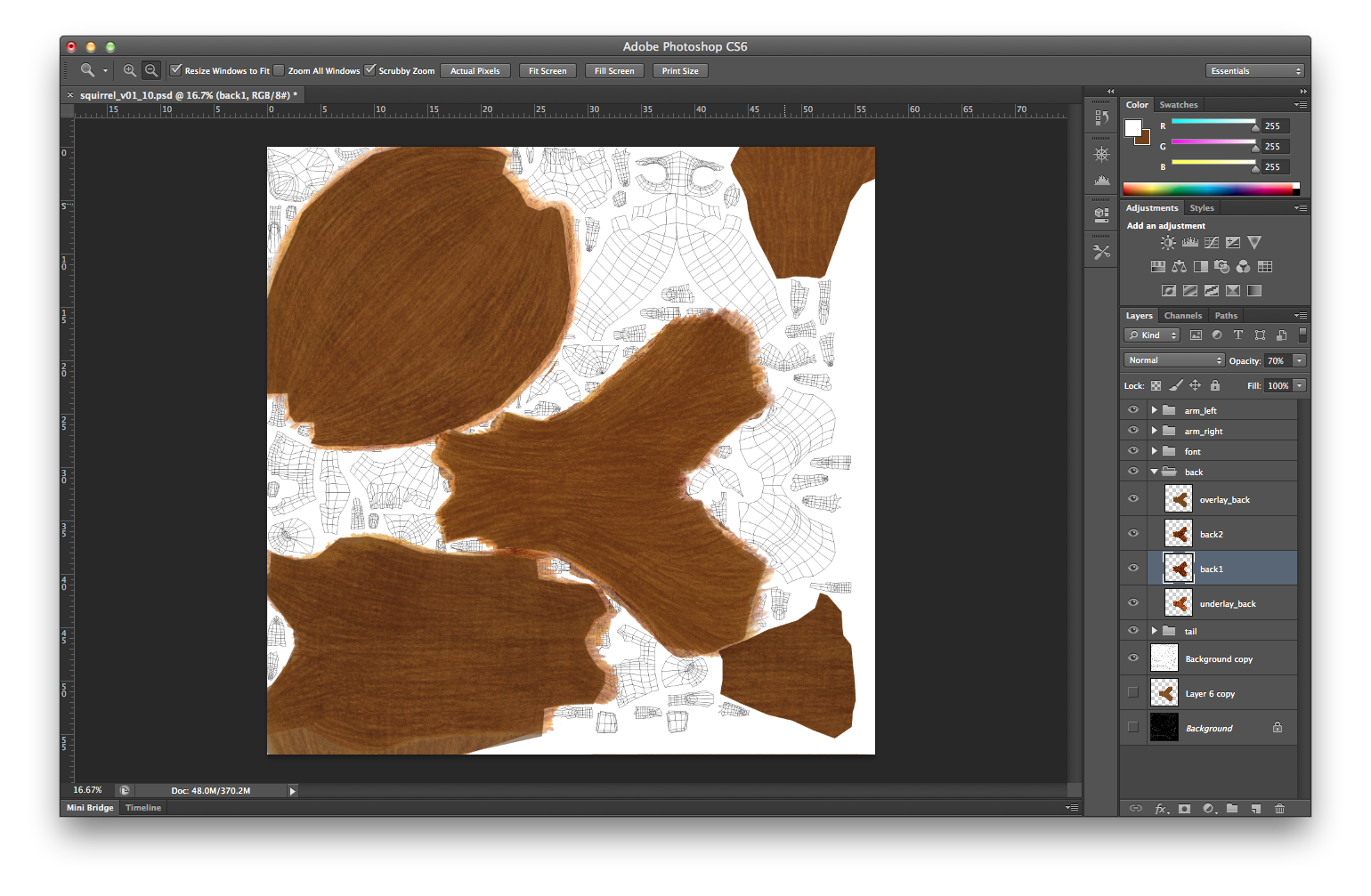Add a Brightness/Contrast adjustment
The image size is (1371, 896).
click(x=1168, y=242)
